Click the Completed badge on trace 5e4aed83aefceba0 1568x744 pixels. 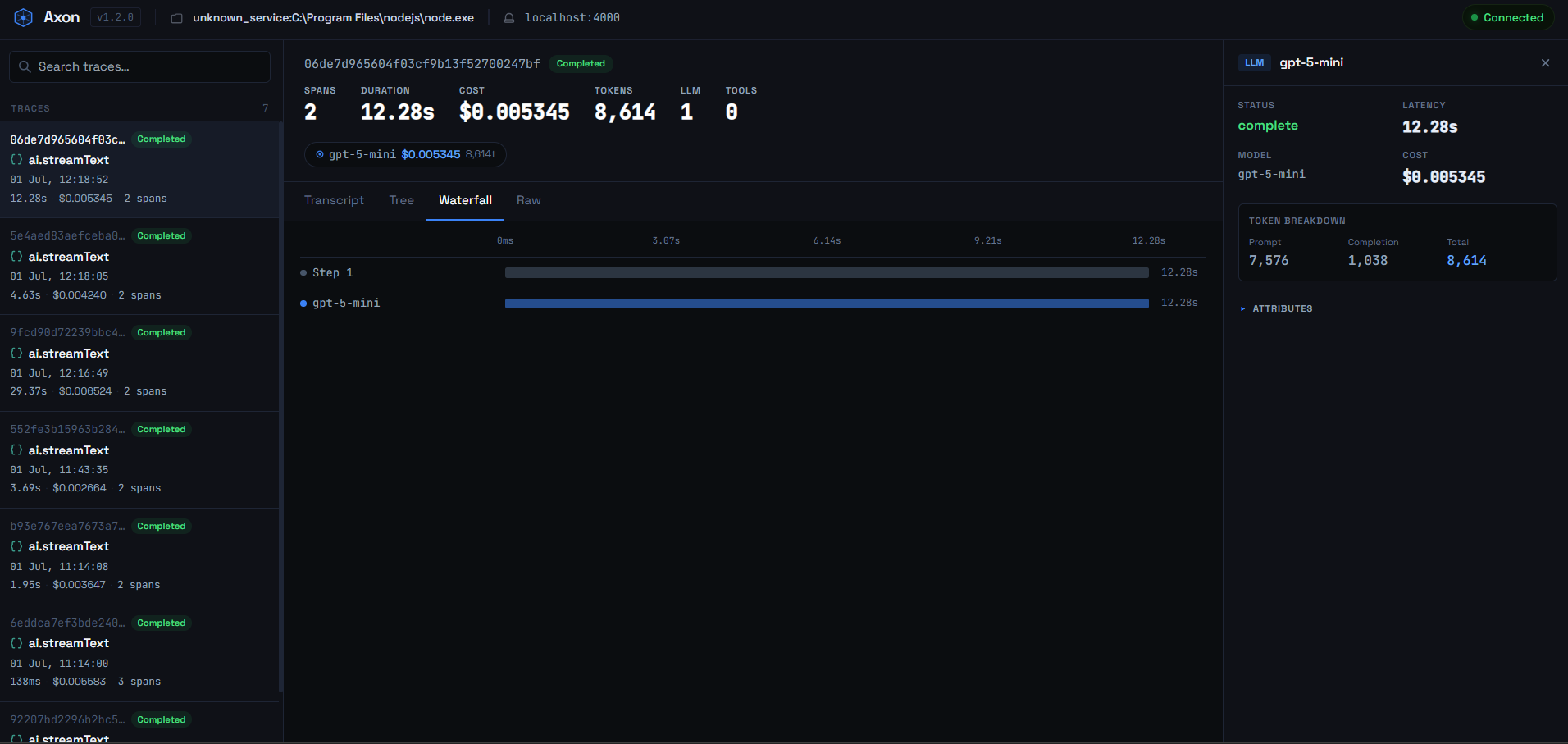(x=162, y=236)
